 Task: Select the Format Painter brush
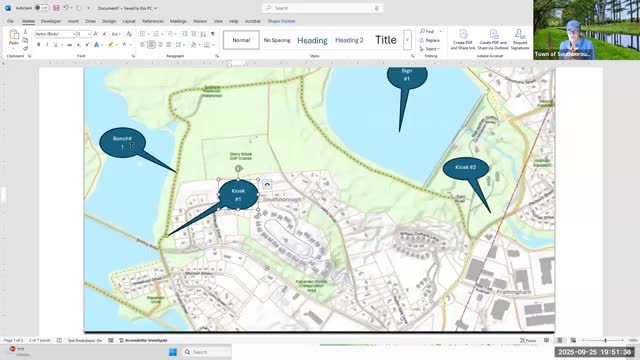25,48
